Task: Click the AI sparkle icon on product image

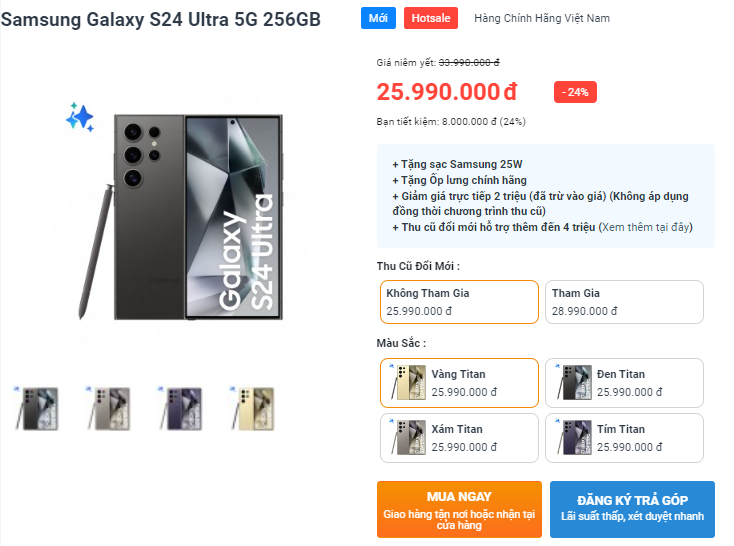Action: tap(80, 117)
